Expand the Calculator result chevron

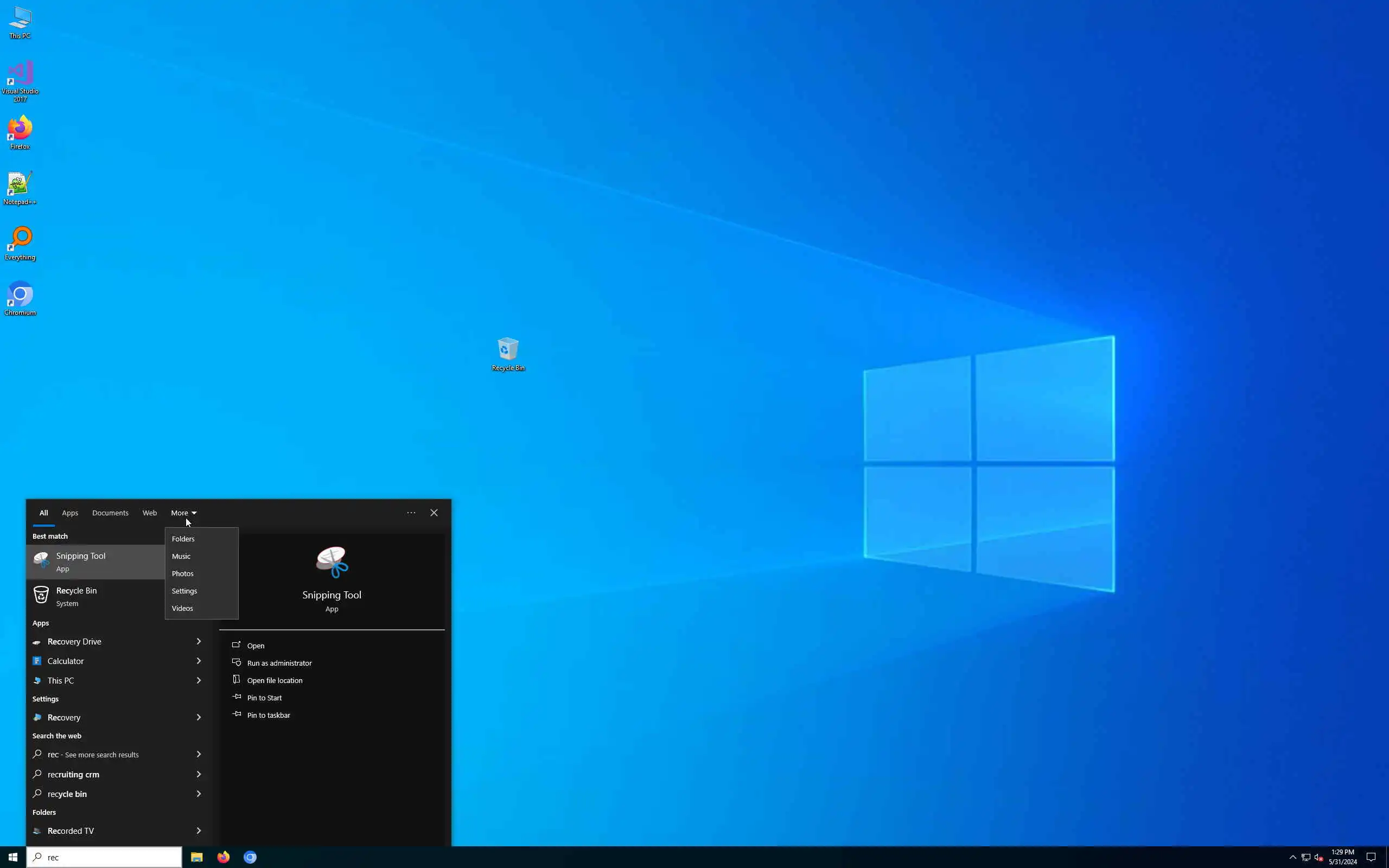[199, 661]
